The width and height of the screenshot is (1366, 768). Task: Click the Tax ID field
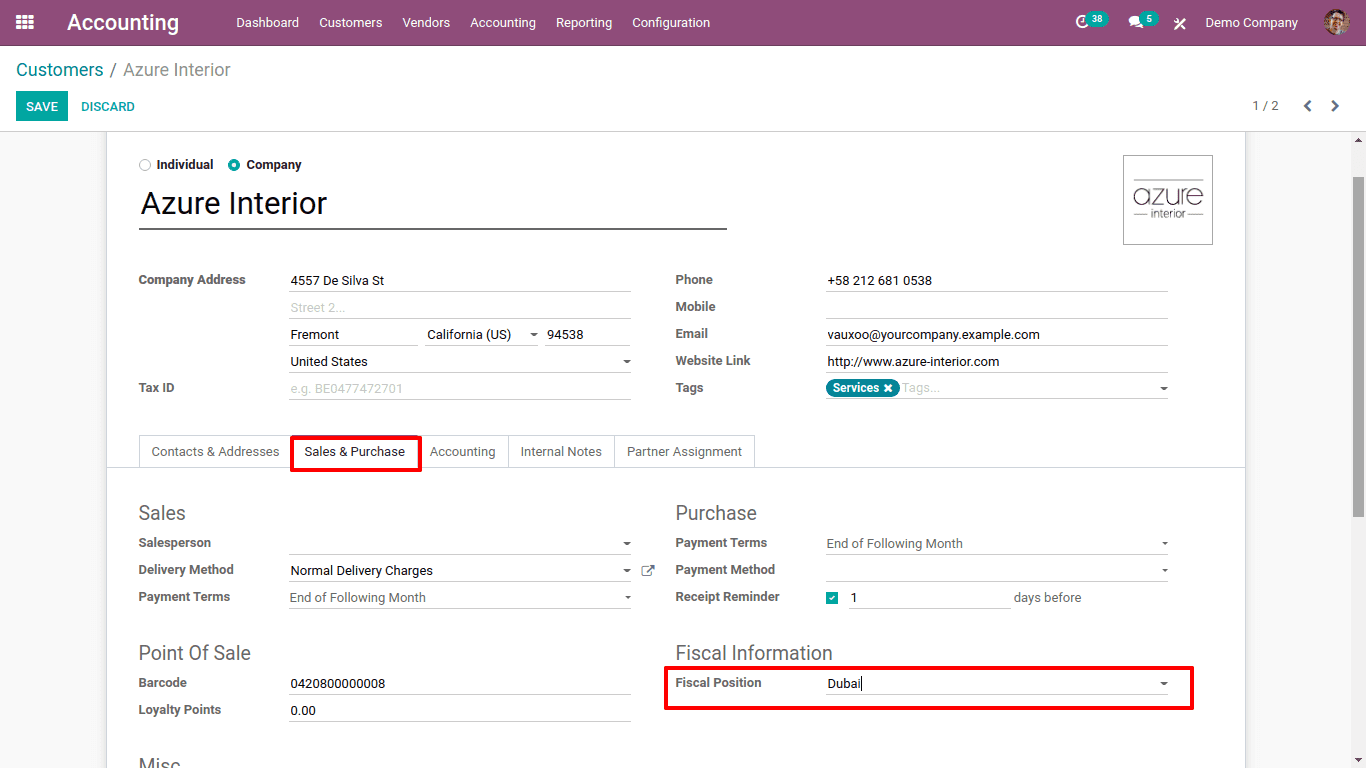[460, 389]
